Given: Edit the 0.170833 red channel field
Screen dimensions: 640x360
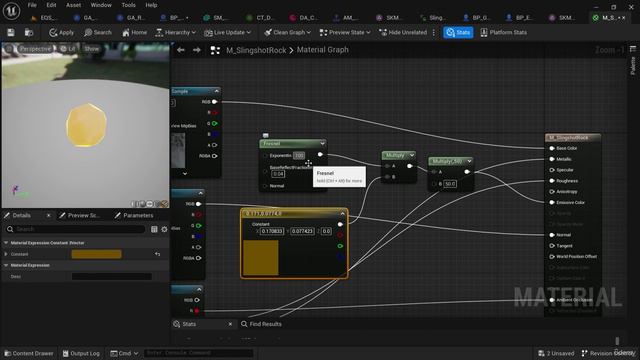Looking at the screenshot, I should 272,231.
